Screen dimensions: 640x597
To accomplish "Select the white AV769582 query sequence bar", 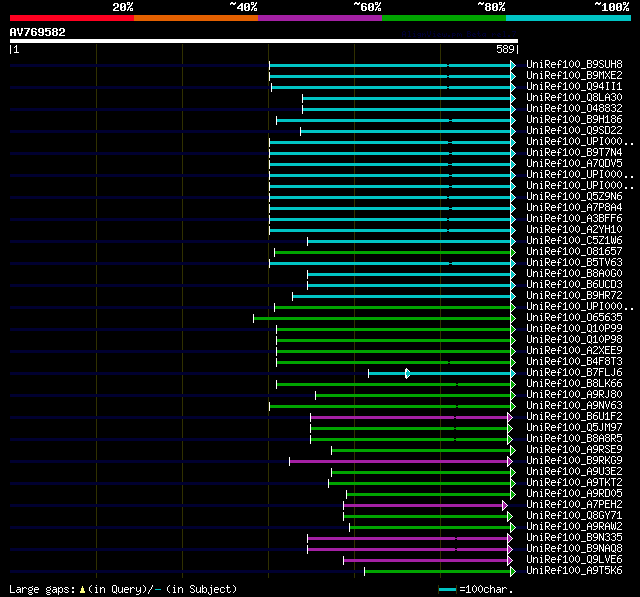I will point(264,41).
